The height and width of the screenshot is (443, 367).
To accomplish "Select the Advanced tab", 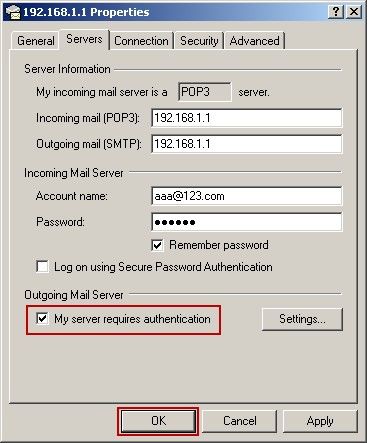I will tap(254, 41).
